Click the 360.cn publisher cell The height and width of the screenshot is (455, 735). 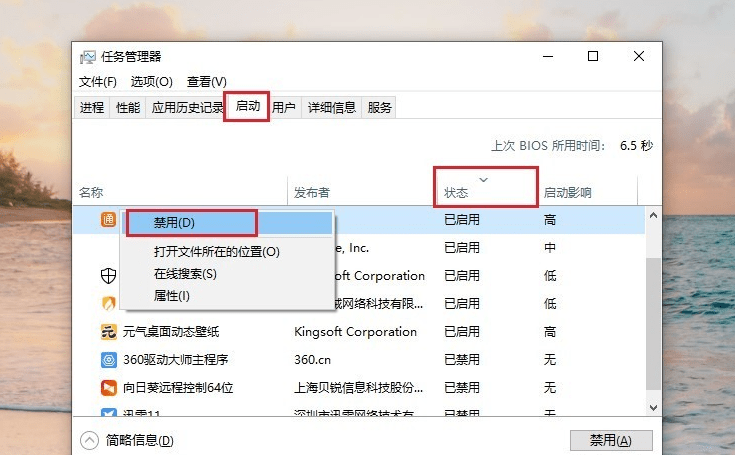pos(313,360)
